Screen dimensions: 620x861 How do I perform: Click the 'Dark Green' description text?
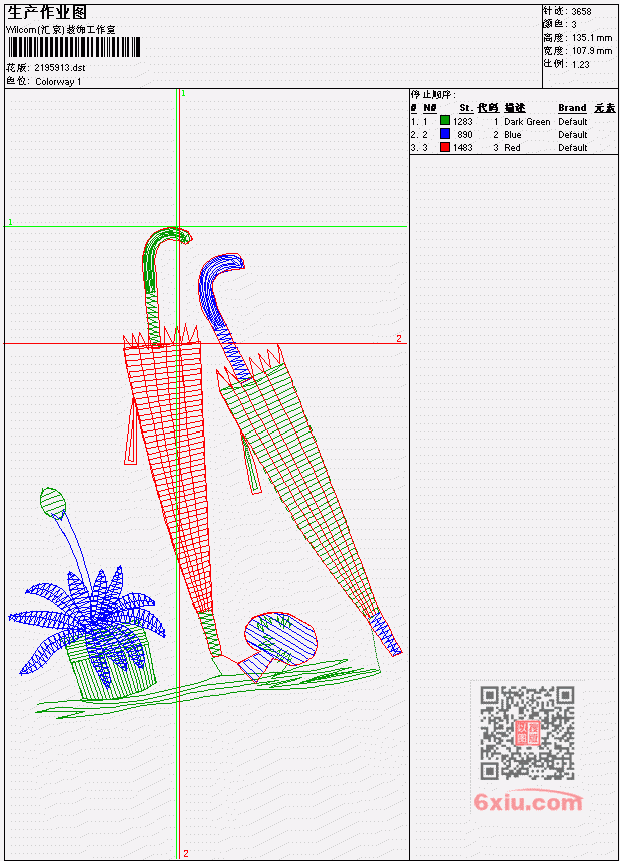pyautogui.click(x=527, y=121)
